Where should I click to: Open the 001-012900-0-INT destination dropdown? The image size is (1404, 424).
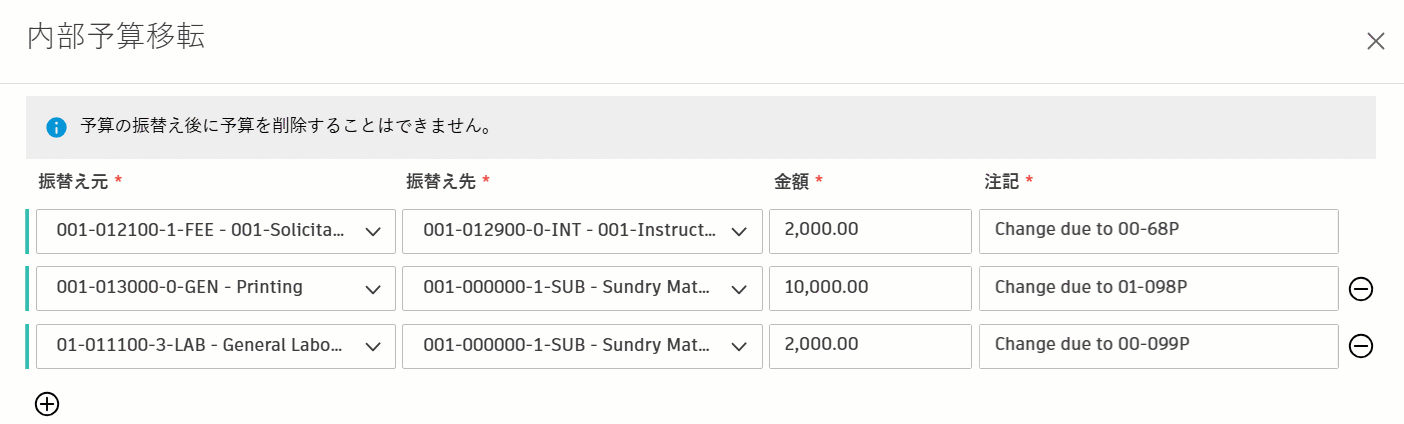[582, 231]
